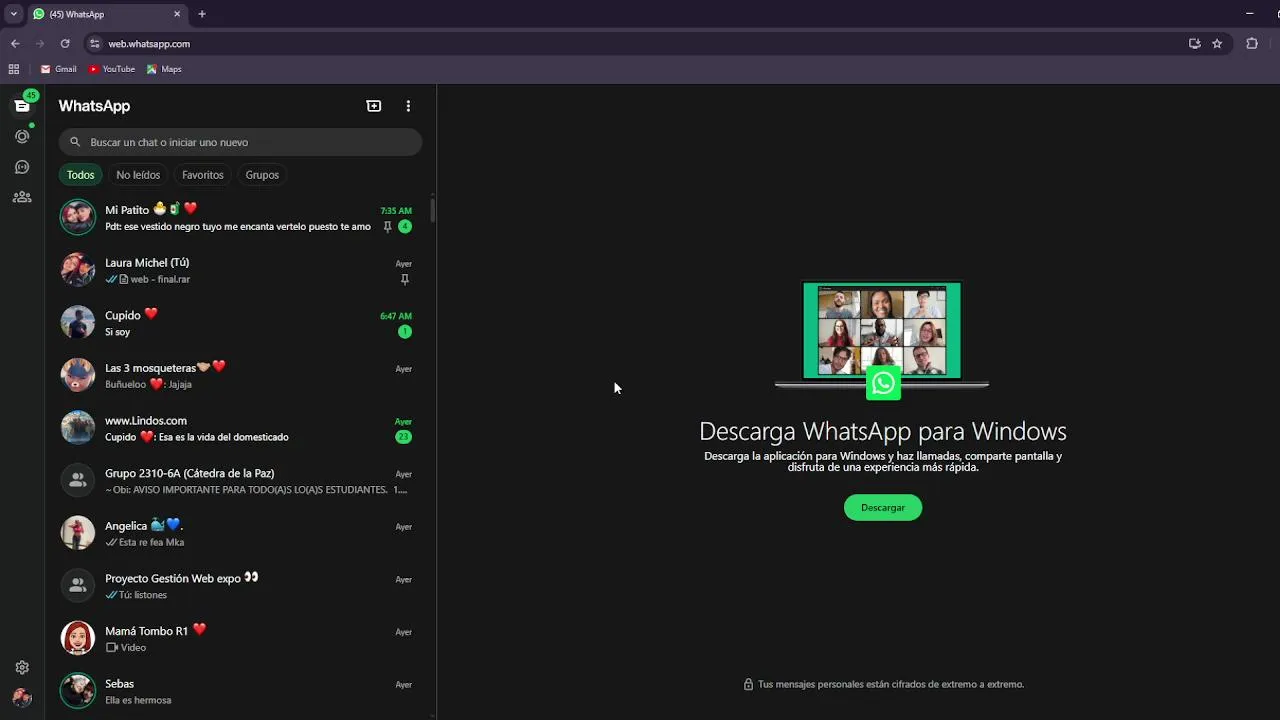
Task: Open the Mamá Tombo R1 chat
Action: (238, 638)
